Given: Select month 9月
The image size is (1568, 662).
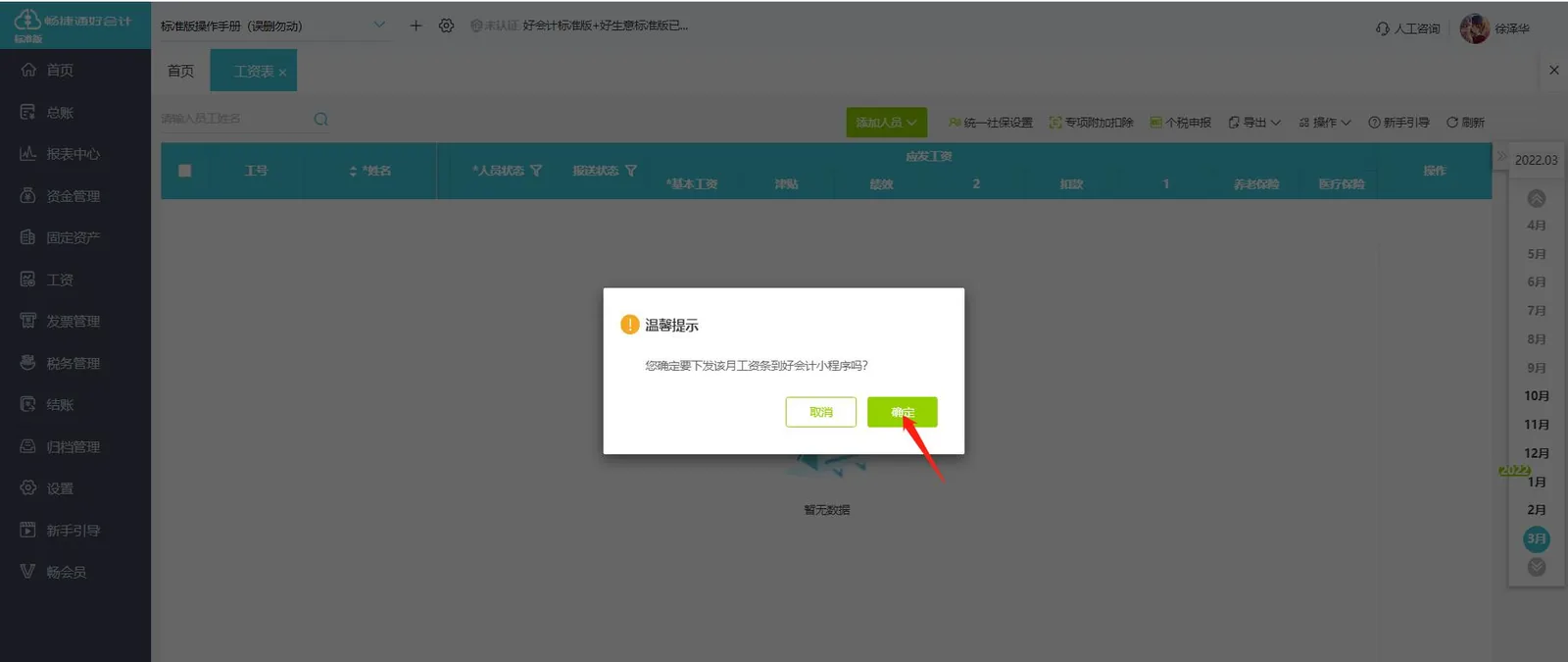Looking at the screenshot, I should point(1537,368).
